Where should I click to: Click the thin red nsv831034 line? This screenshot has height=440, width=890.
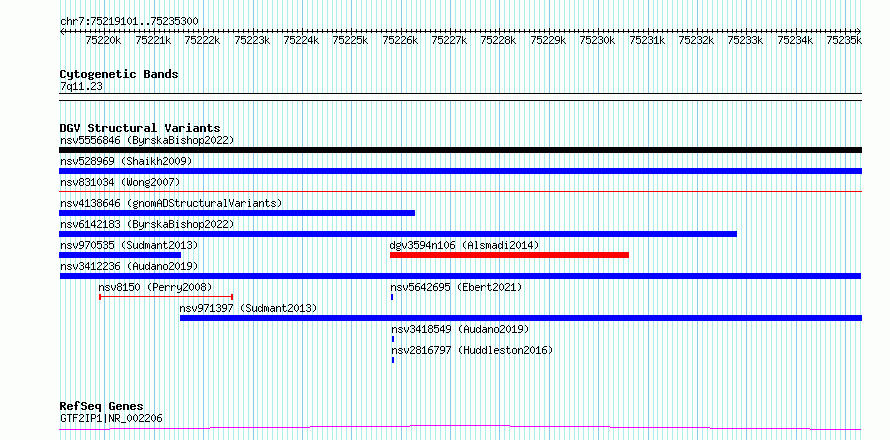(460, 192)
